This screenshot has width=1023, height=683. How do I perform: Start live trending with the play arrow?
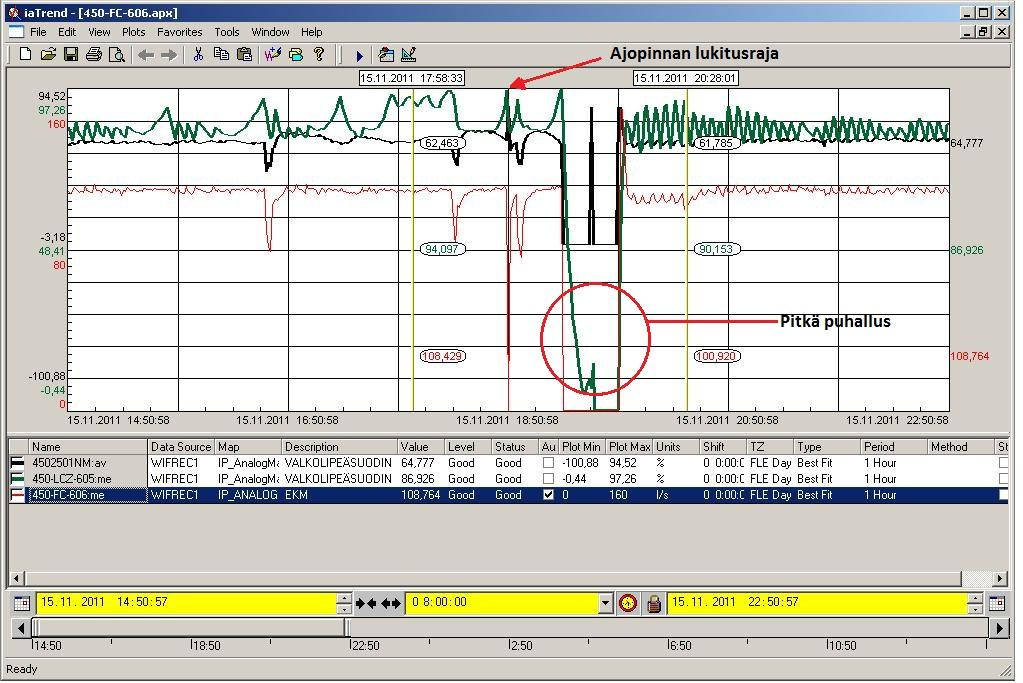359,56
